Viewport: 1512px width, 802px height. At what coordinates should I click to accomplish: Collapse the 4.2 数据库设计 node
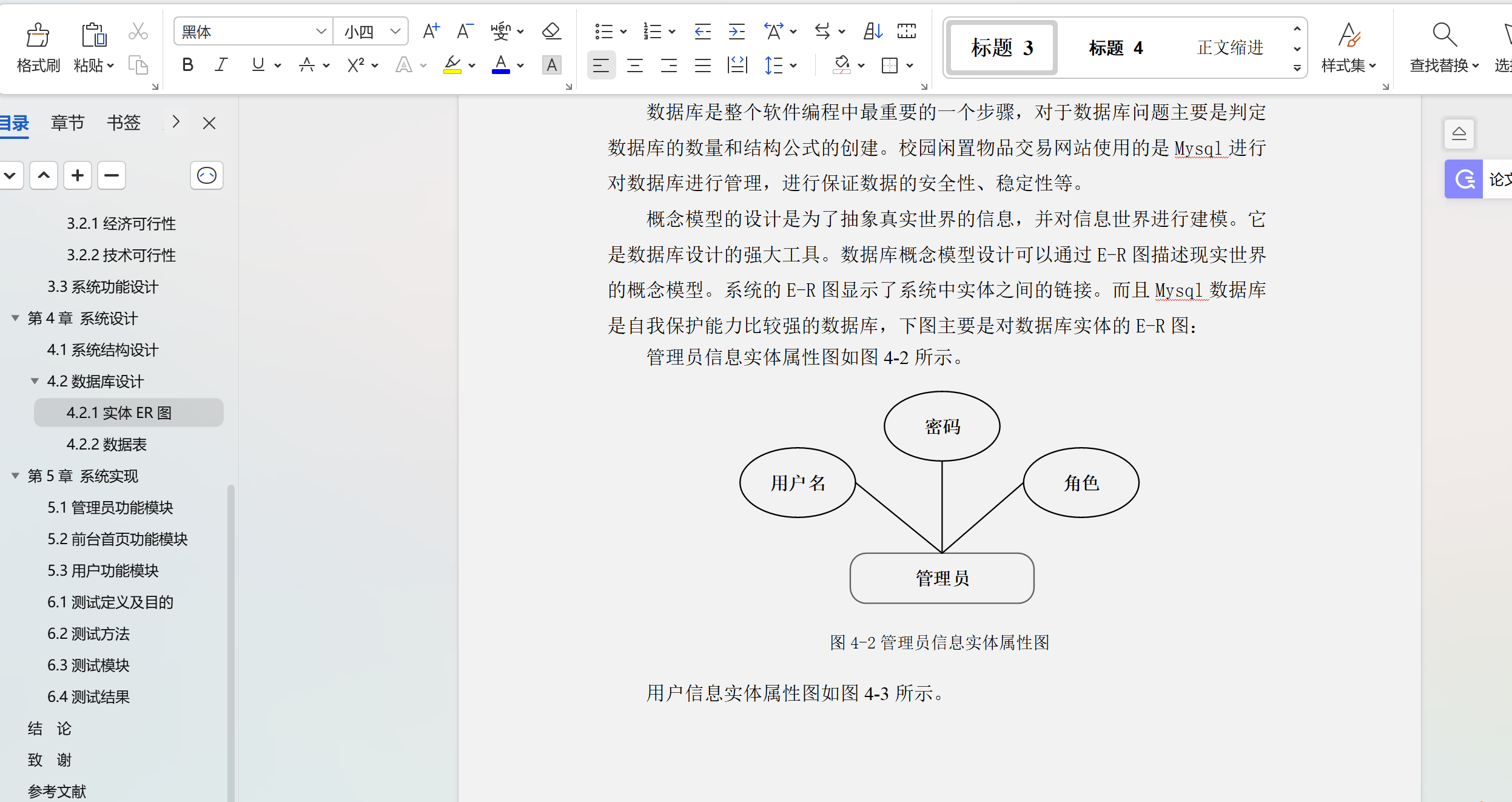pos(35,381)
